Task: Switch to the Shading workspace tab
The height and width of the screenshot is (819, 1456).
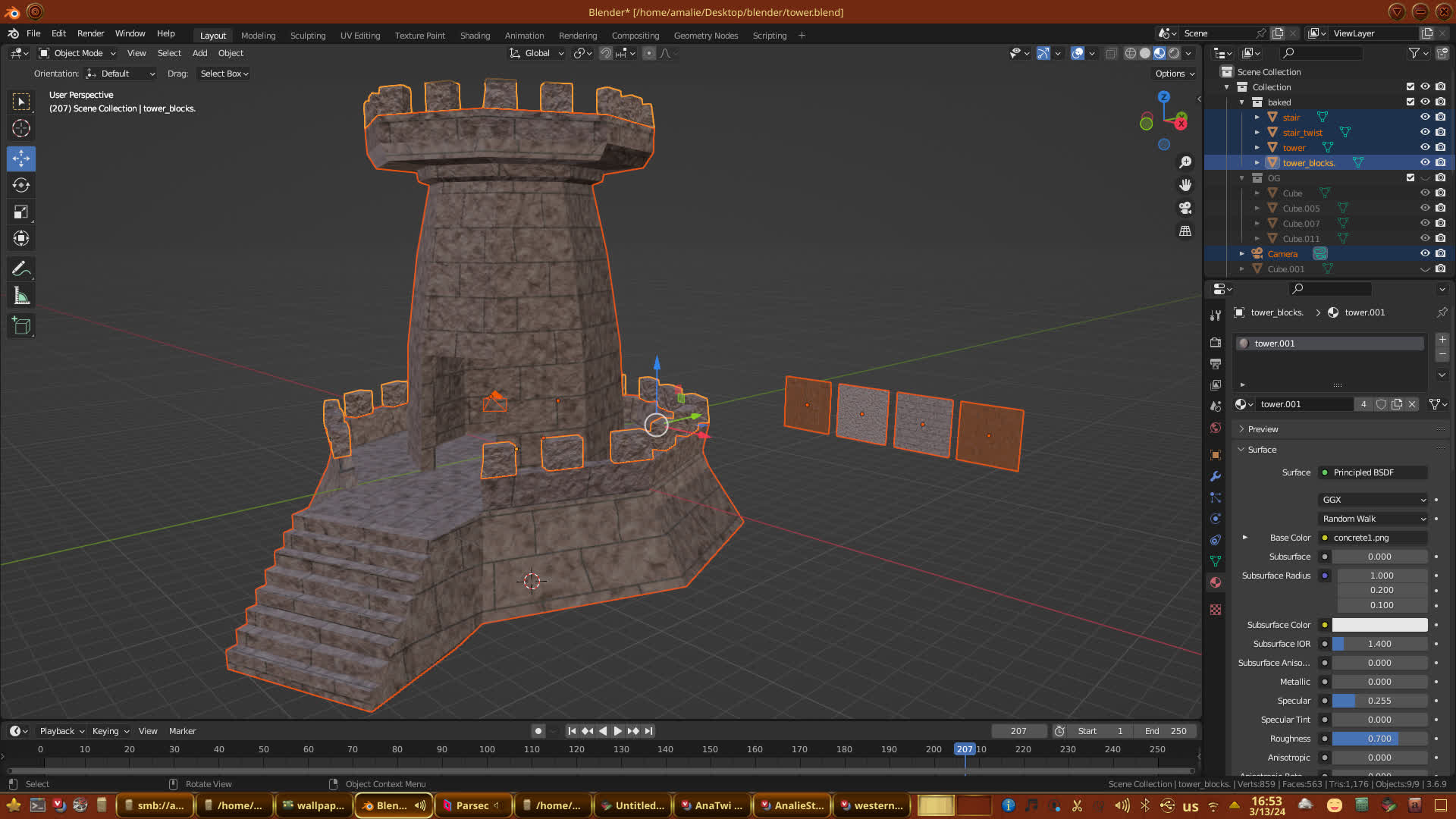Action: click(x=475, y=36)
